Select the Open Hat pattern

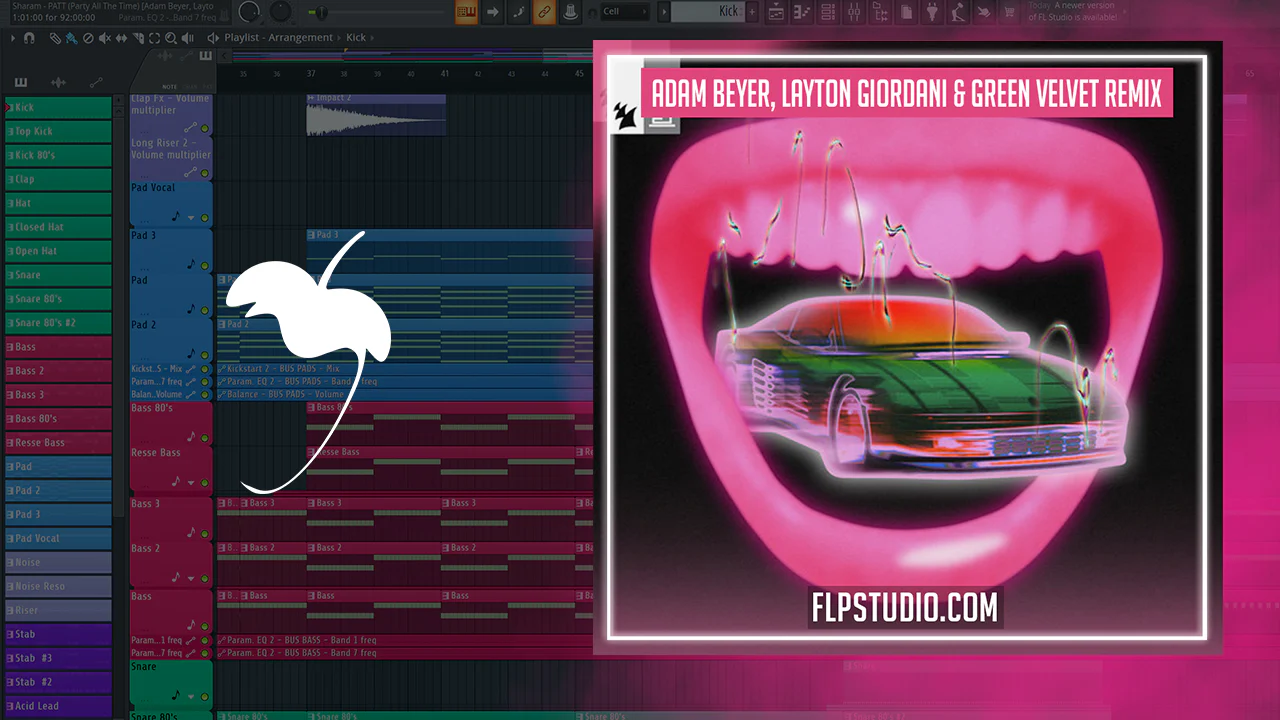(x=58, y=251)
